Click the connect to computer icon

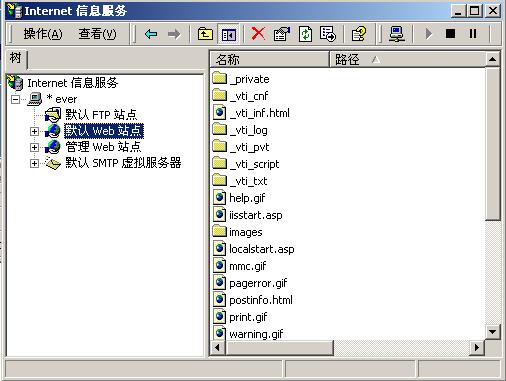(x=397, y=34)
